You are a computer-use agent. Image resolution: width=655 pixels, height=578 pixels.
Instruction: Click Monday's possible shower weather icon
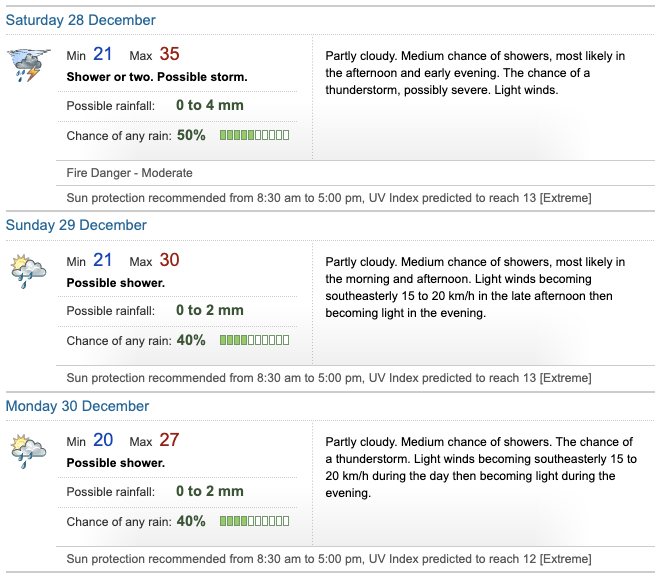26,451
